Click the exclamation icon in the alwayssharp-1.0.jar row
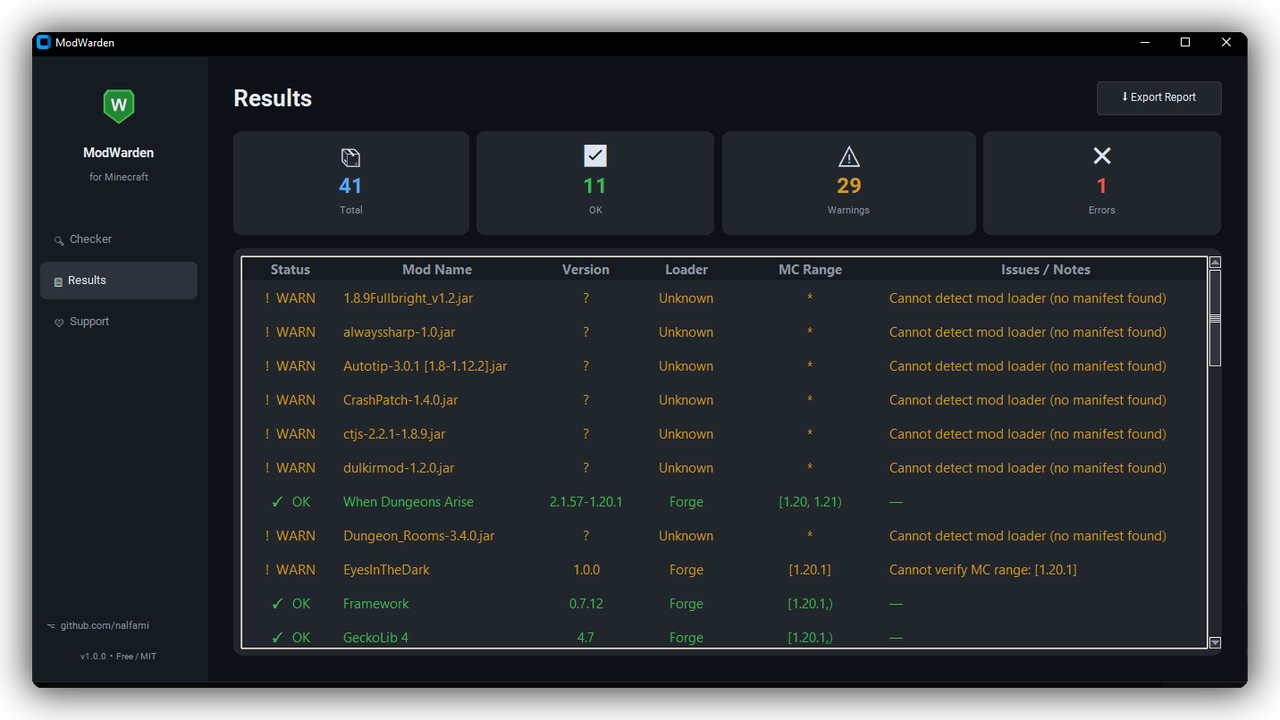1280x720 pixels. tap(267, 332)
